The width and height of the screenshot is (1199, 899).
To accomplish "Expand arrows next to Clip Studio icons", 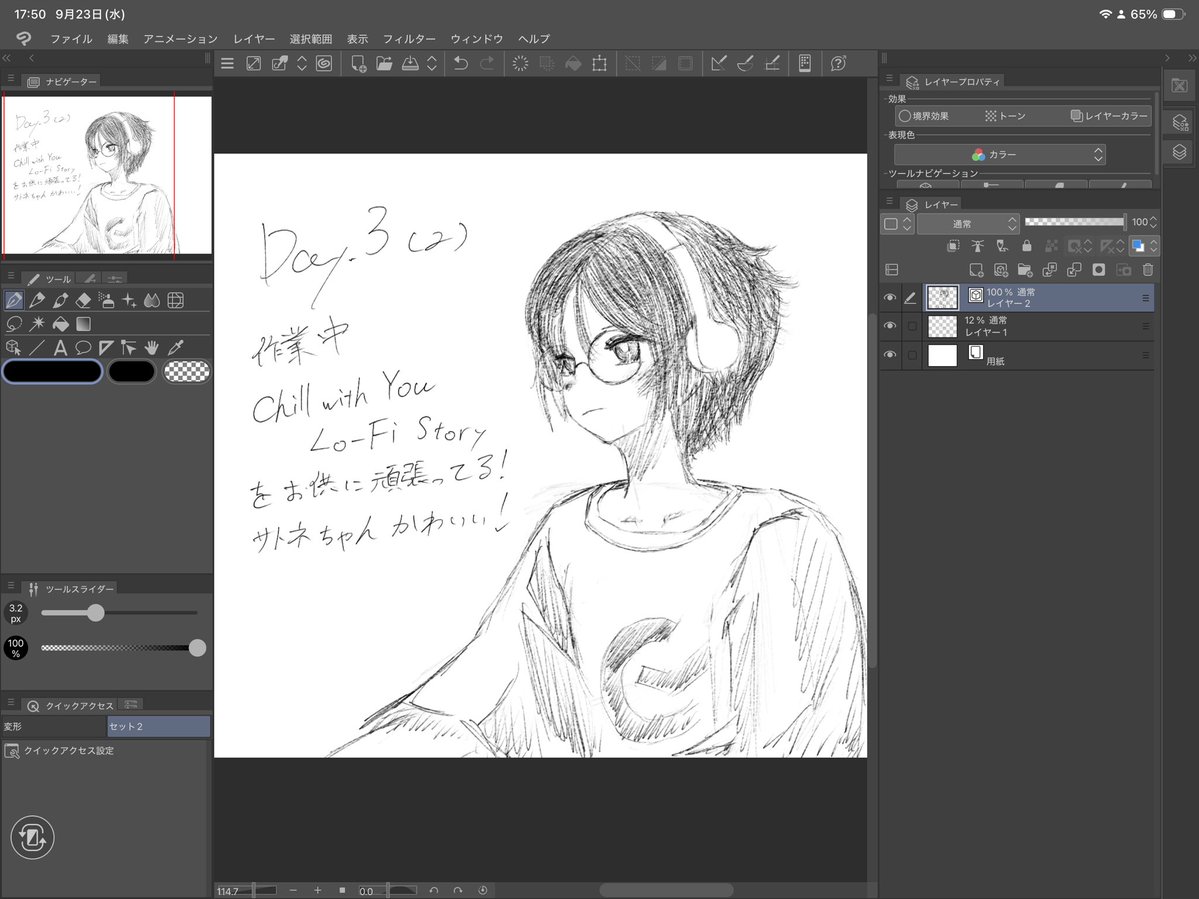I will pos(302,63).
